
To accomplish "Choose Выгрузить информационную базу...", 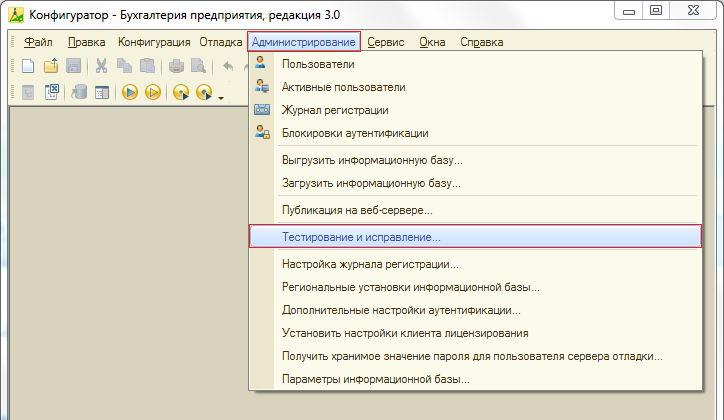I will pos(476,160).
